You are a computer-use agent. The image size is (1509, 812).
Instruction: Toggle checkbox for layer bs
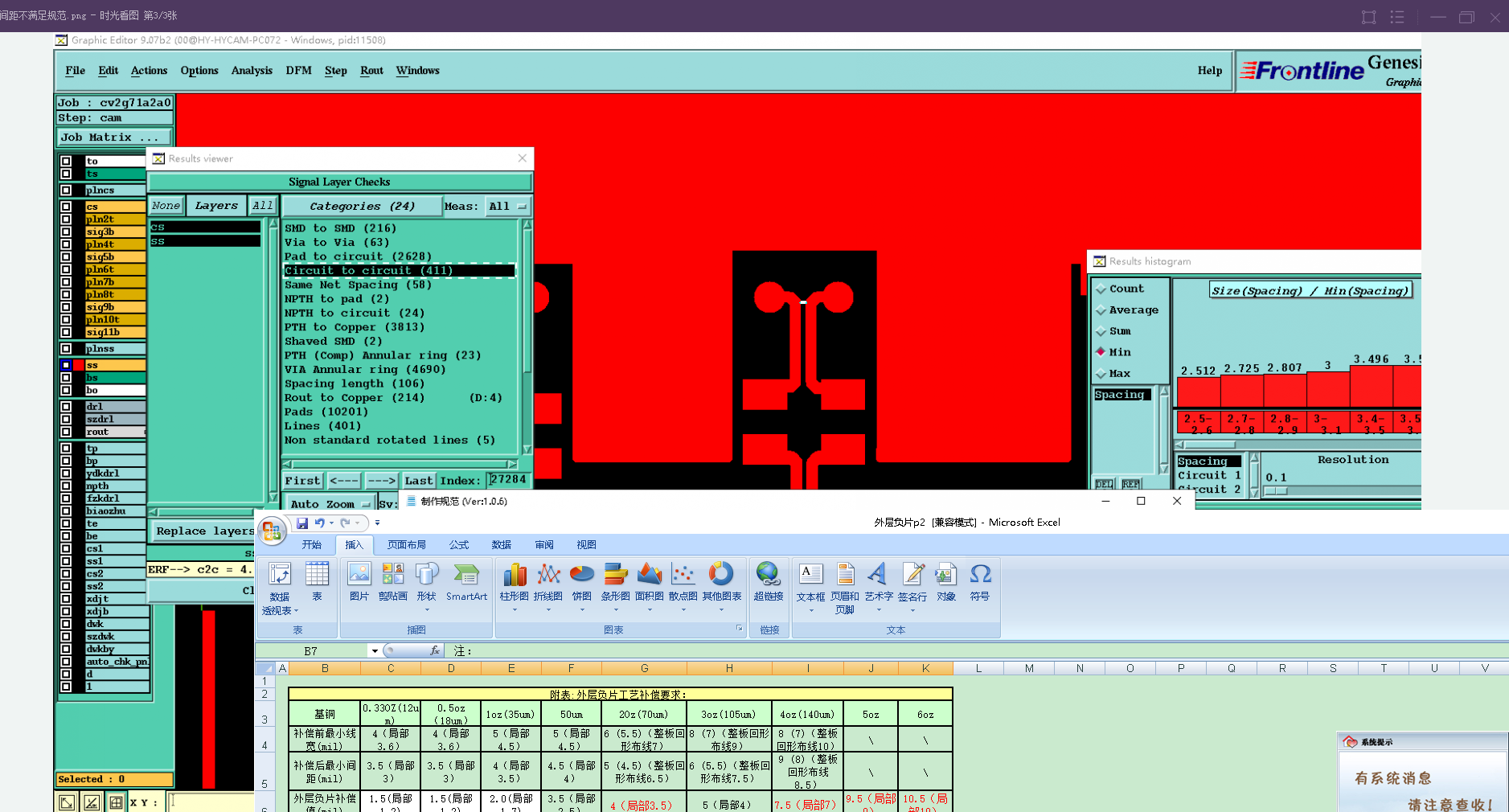[66, 378]
